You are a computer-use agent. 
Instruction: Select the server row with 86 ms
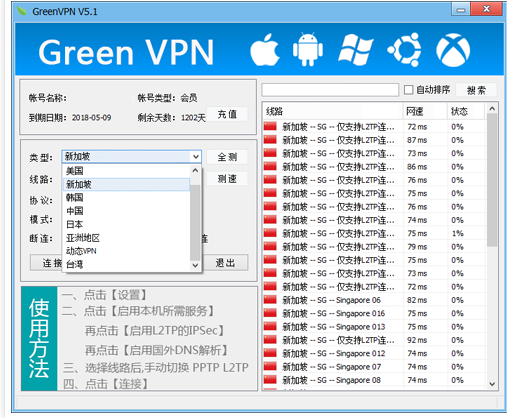[x=374, y=167]
